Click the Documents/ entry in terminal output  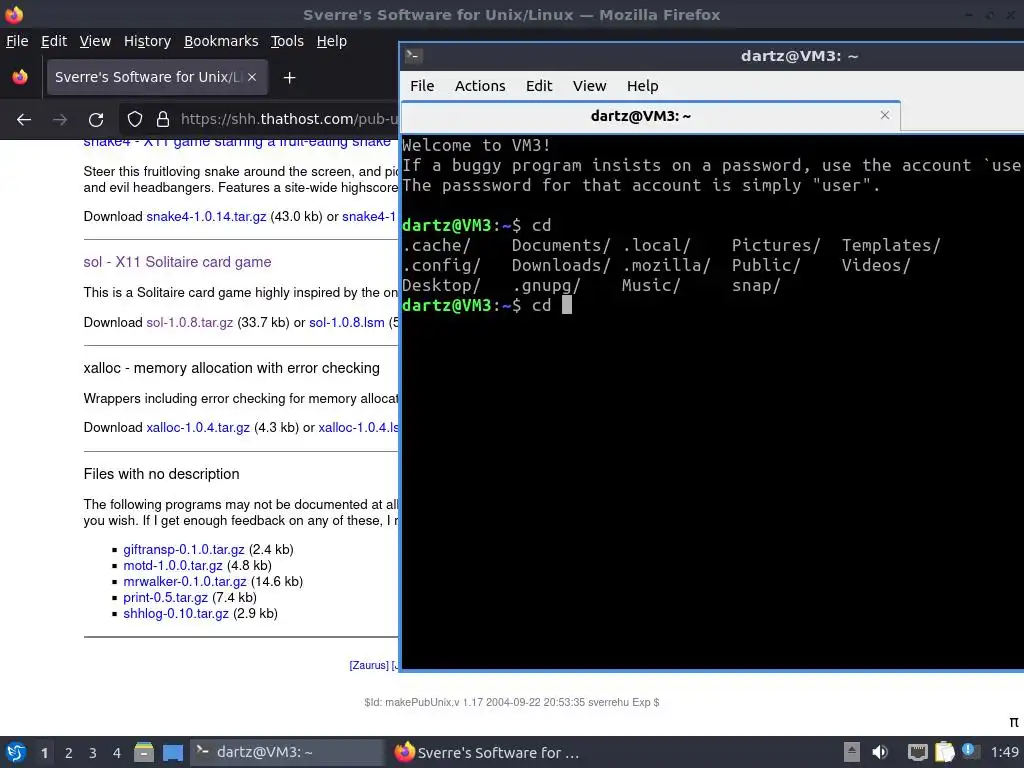[561, 246]
